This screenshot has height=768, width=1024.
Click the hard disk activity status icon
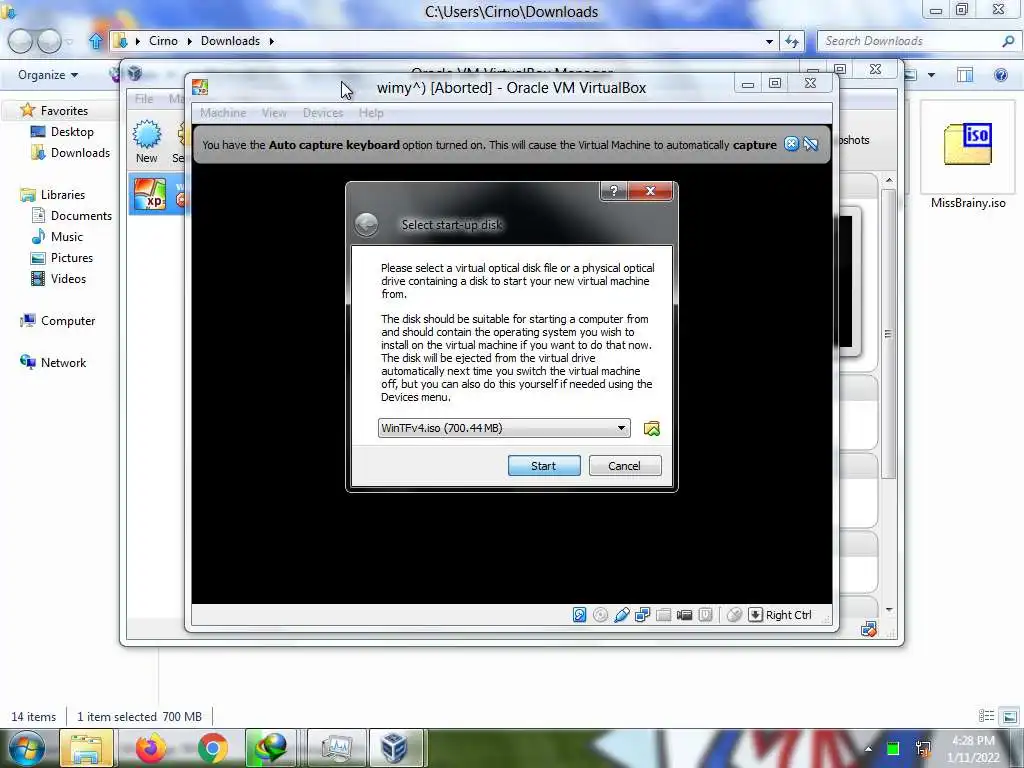point(579,615)
